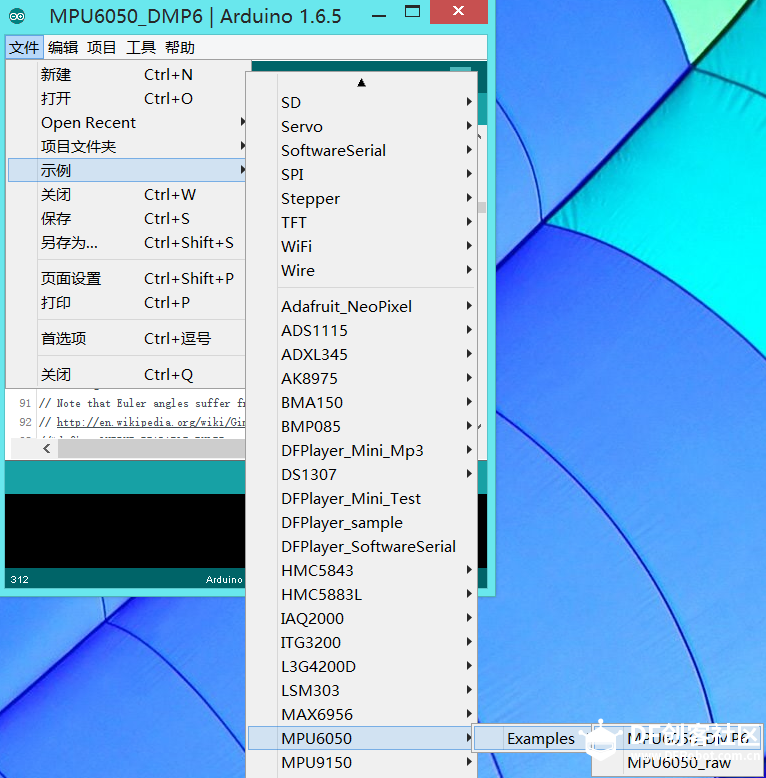Screen dimensions: 766x778
Task: Open the en.wikipedia.org link on line 92
Action: click(x=151, y=422)
